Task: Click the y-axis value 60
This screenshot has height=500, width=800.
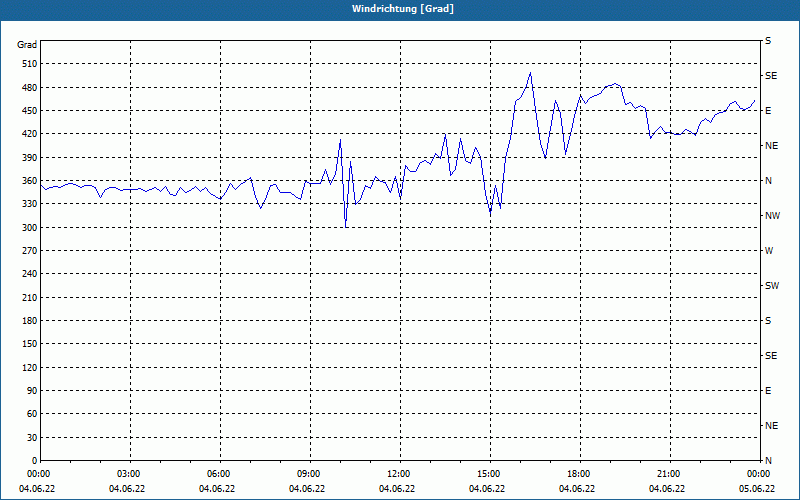Action: point(32,414)
